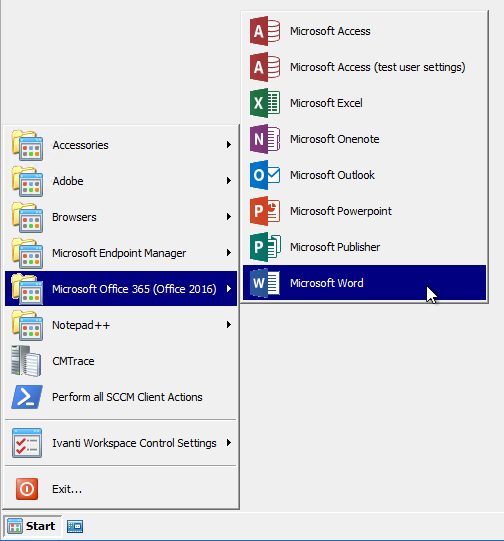Viewport: 504px width, 541px height.
Task: Open Microsoft Access (test user settings) entry
Action: pos(364,67)
